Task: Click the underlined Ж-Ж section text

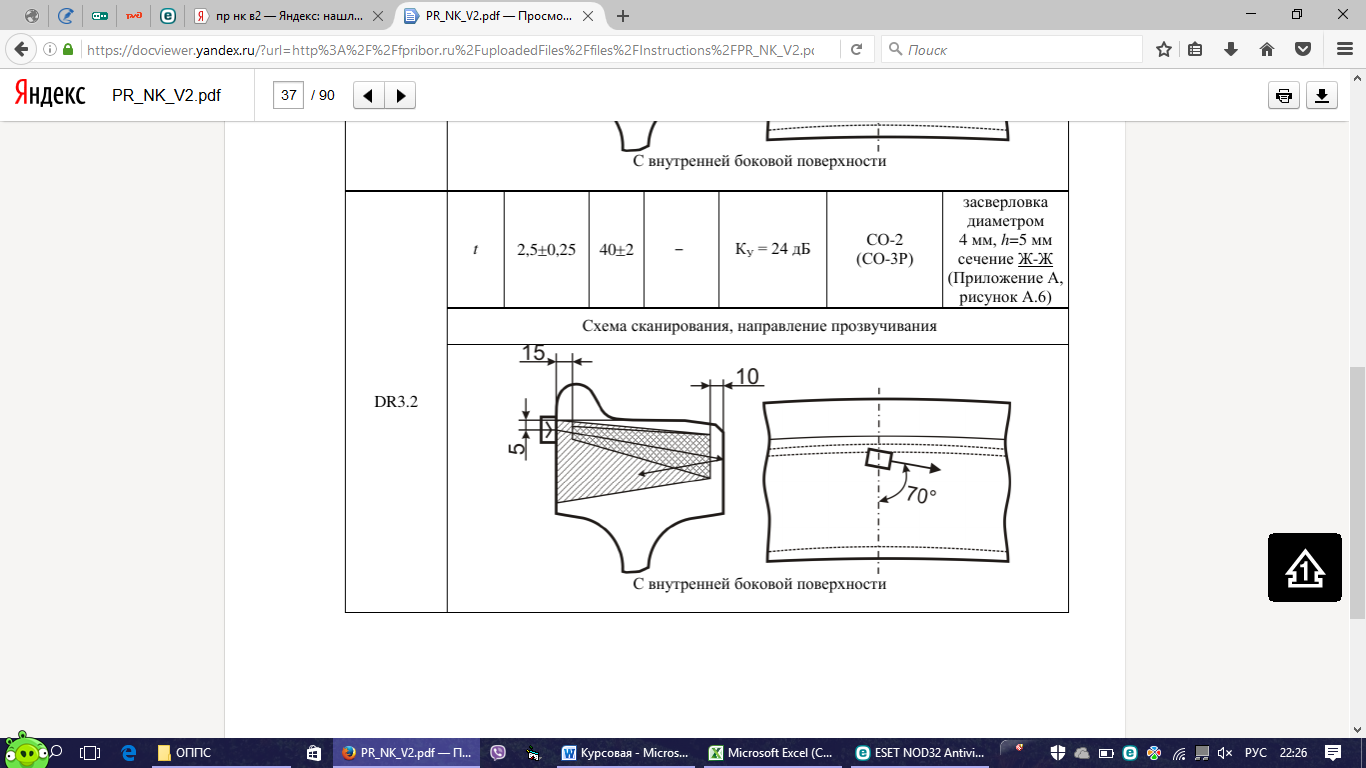Action: tap(1035, 259)
